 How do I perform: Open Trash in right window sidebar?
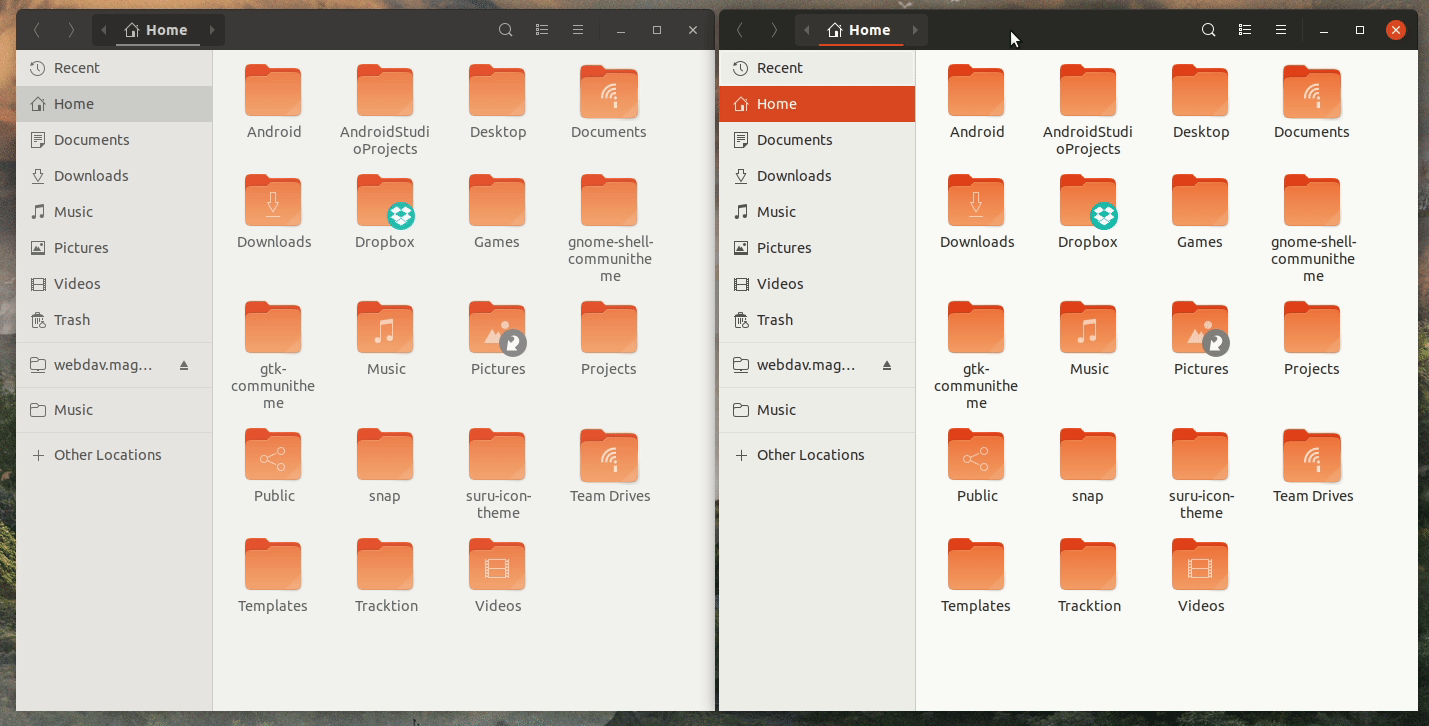(x=817, y=320)
